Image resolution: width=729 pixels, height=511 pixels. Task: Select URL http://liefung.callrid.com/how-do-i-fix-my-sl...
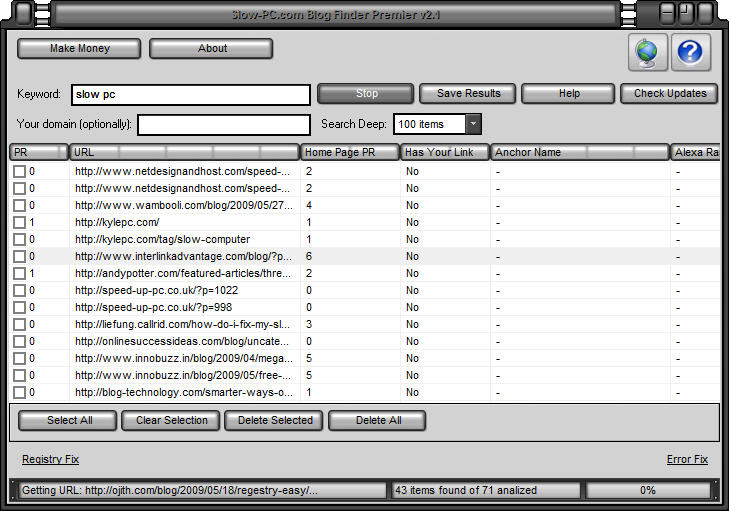[182, 325]
